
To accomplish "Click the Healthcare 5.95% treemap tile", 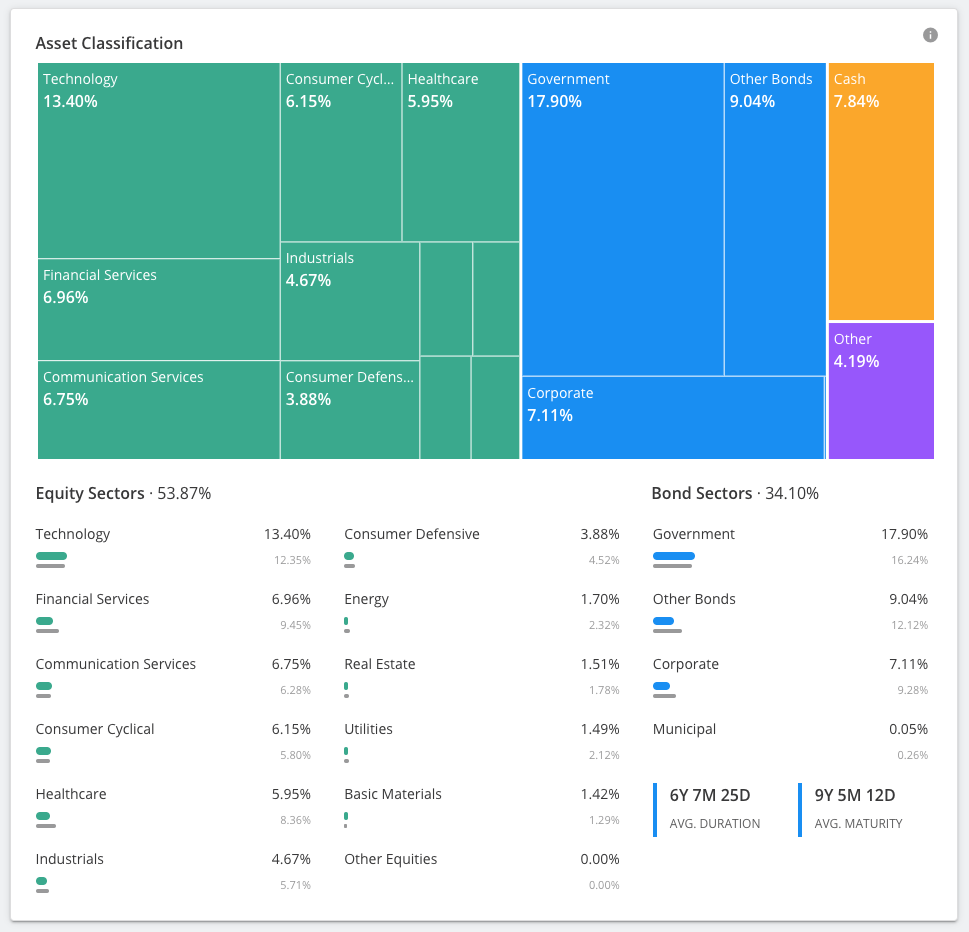I will click(461, 152).
